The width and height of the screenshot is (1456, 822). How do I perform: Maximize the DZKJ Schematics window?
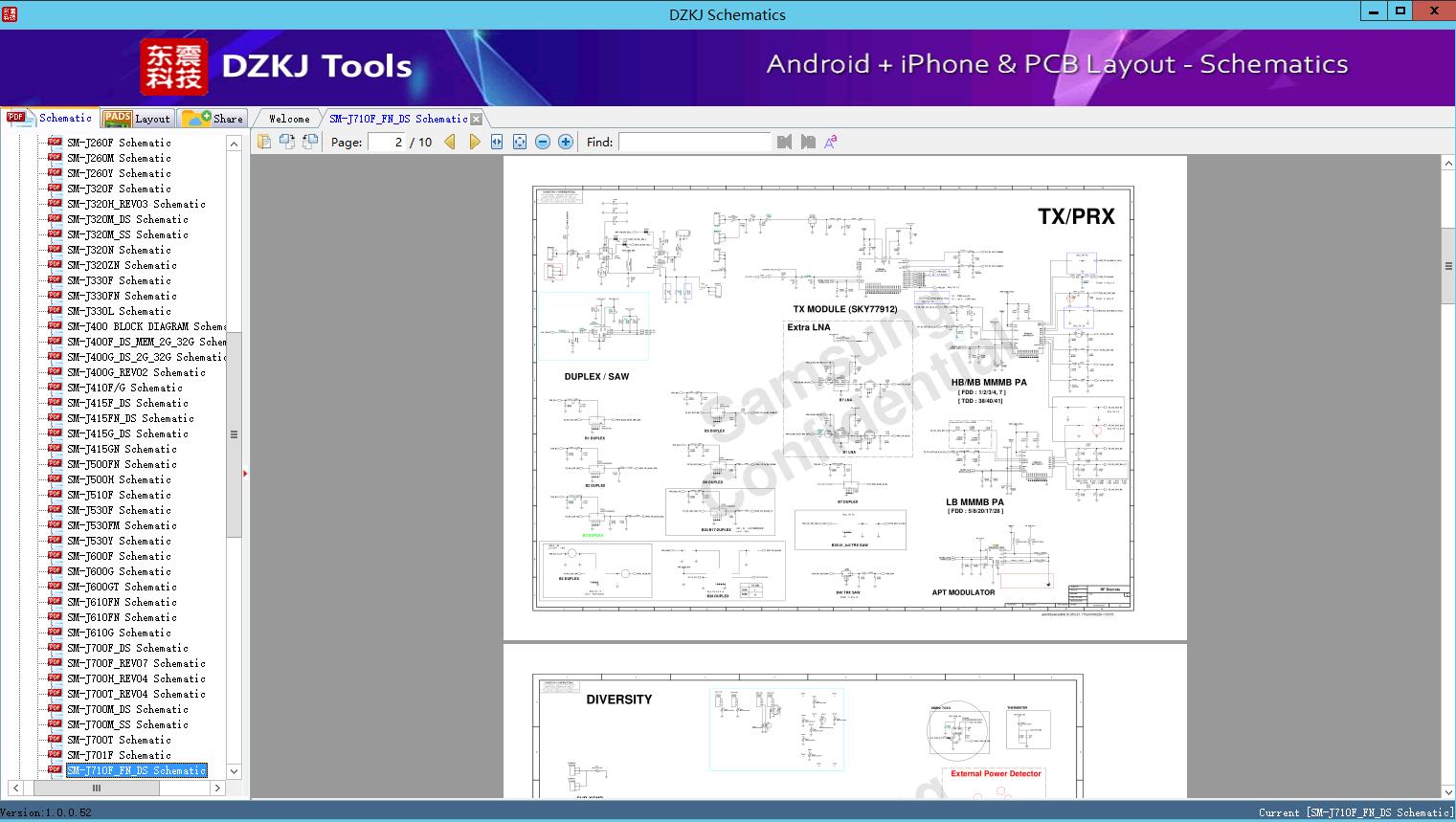click(1400, 11)
